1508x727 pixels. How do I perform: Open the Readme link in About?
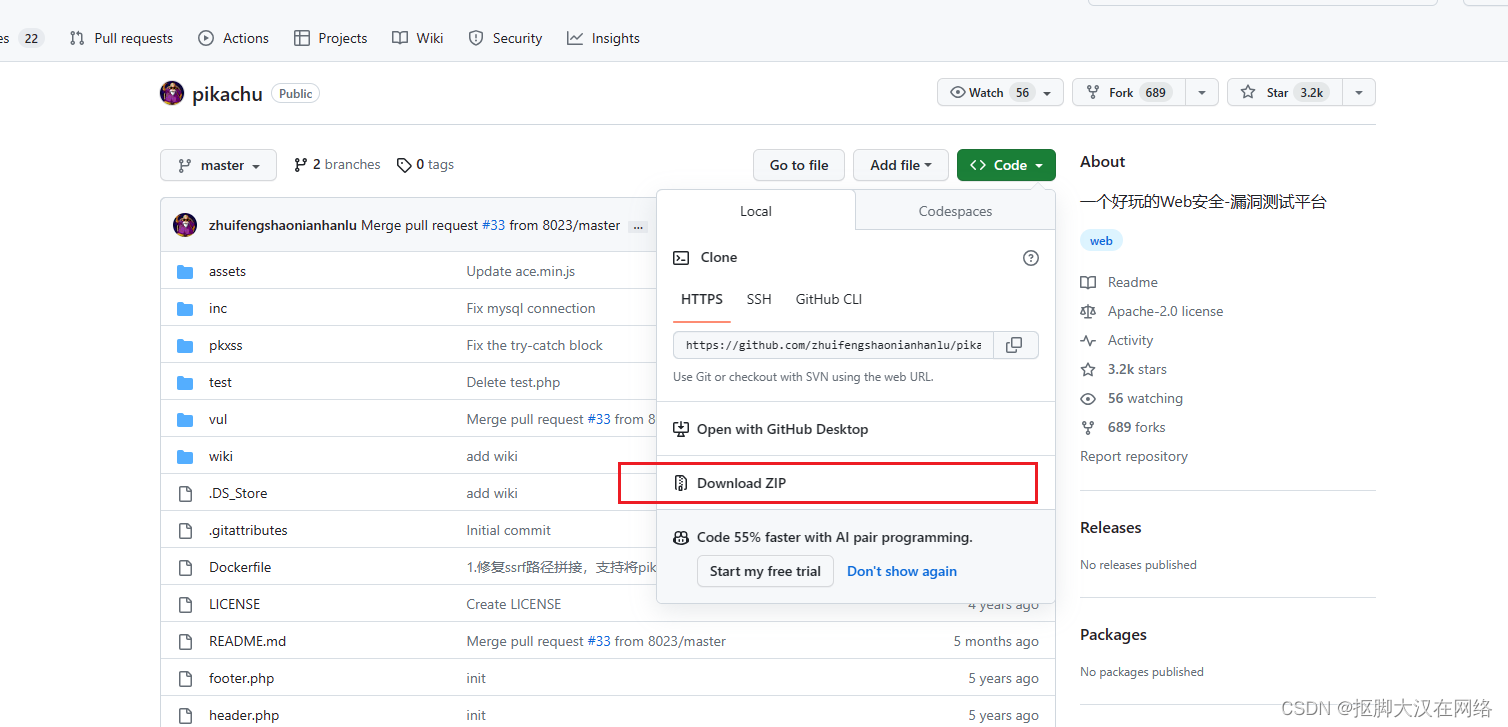pyautogui.click(x=1119, y=282)
